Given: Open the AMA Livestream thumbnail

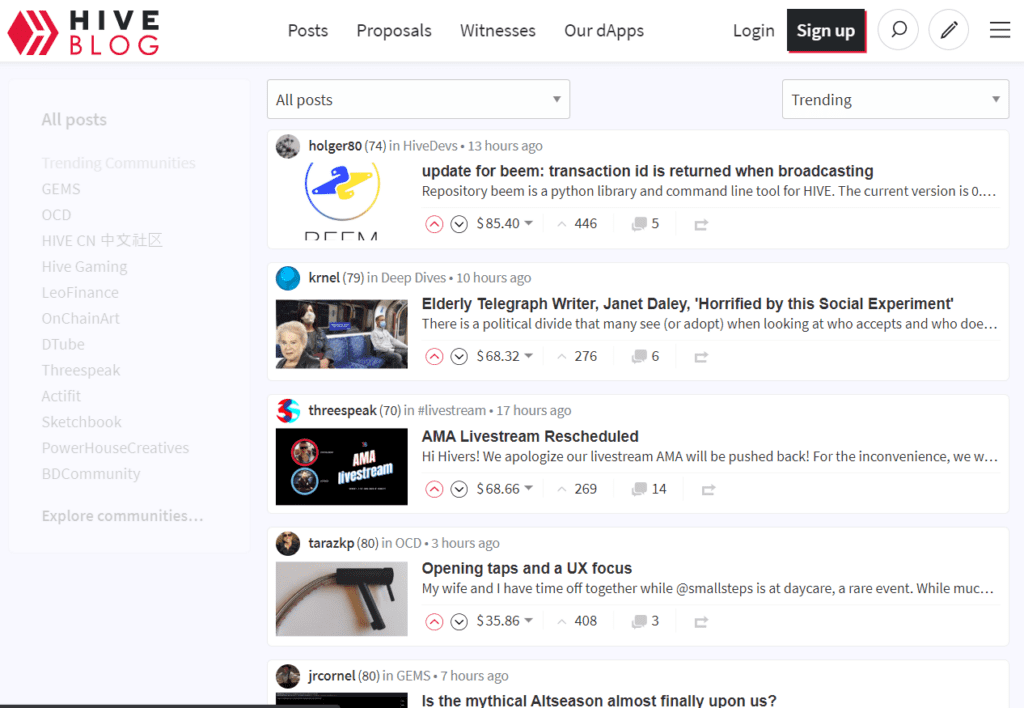Looking at the screenshot, I should click(342, 466).
